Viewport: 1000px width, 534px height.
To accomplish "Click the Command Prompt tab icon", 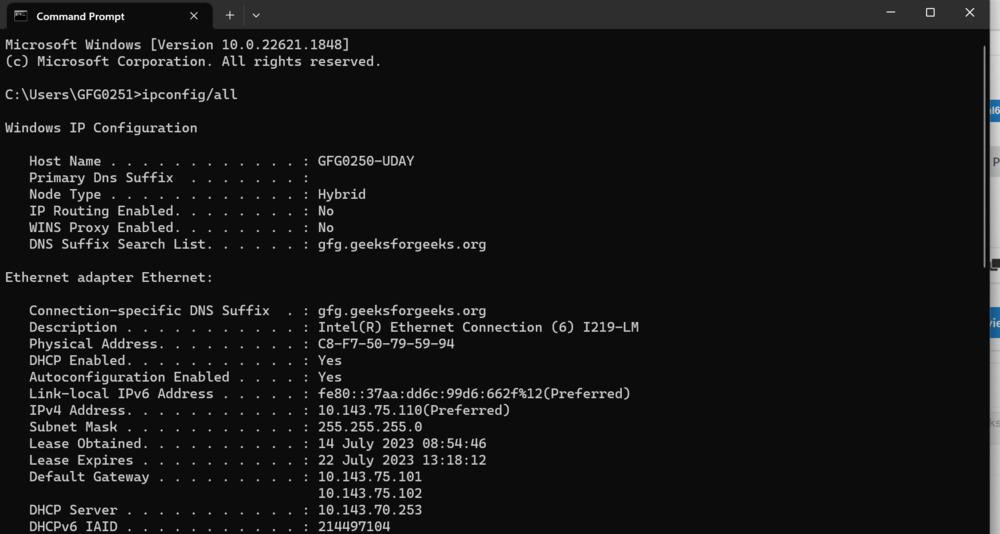I will [20, 15].
